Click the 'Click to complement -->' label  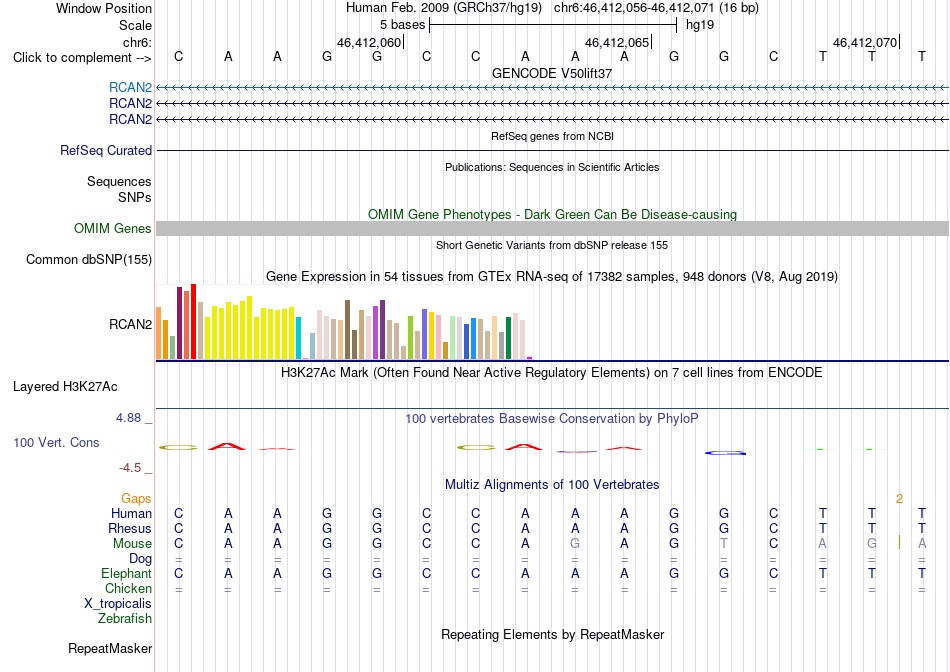tap(82, 58)
